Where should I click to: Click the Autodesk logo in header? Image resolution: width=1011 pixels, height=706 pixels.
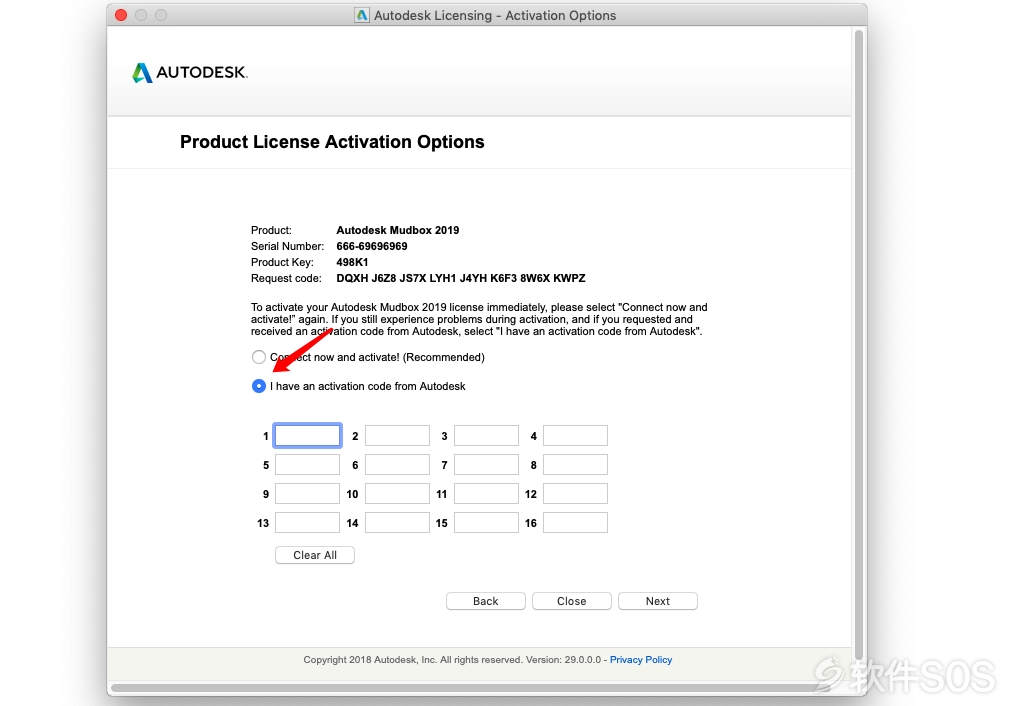(x=190, y=72)
